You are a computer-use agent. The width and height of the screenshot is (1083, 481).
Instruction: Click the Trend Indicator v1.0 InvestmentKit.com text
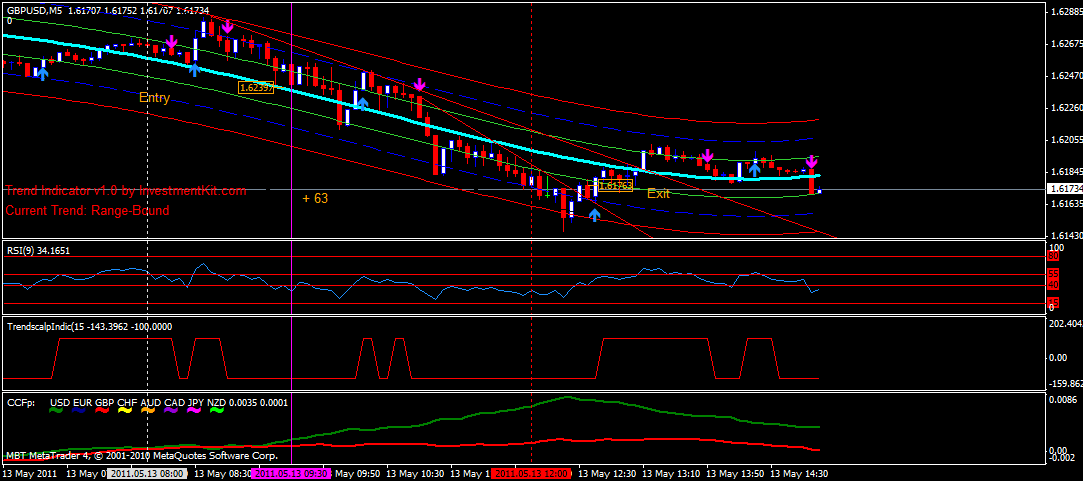tap(126, 191)
